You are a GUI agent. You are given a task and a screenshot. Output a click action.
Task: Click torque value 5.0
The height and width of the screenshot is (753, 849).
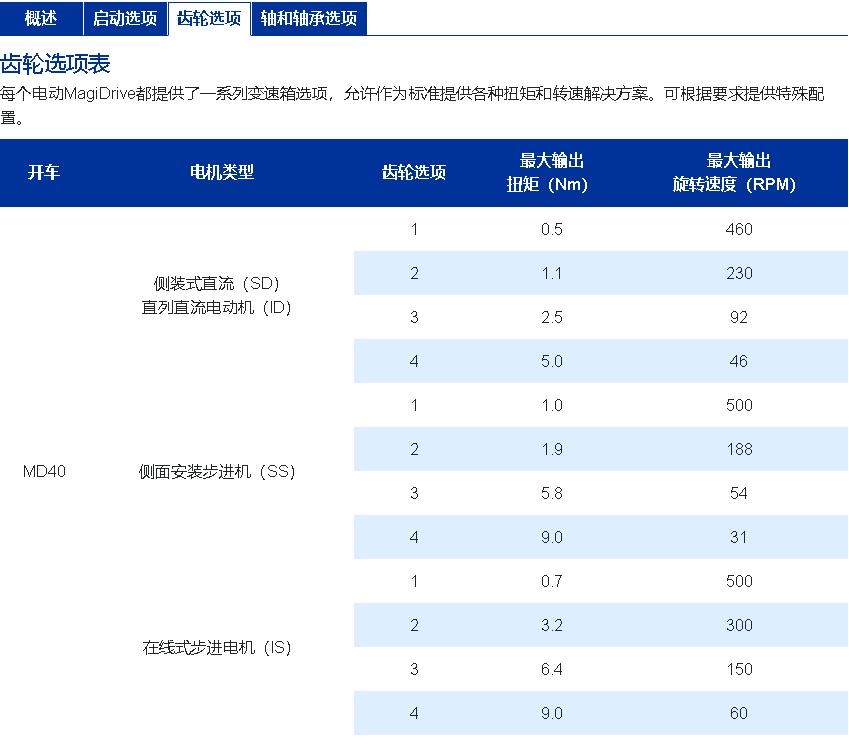click(x=552, y=361)
